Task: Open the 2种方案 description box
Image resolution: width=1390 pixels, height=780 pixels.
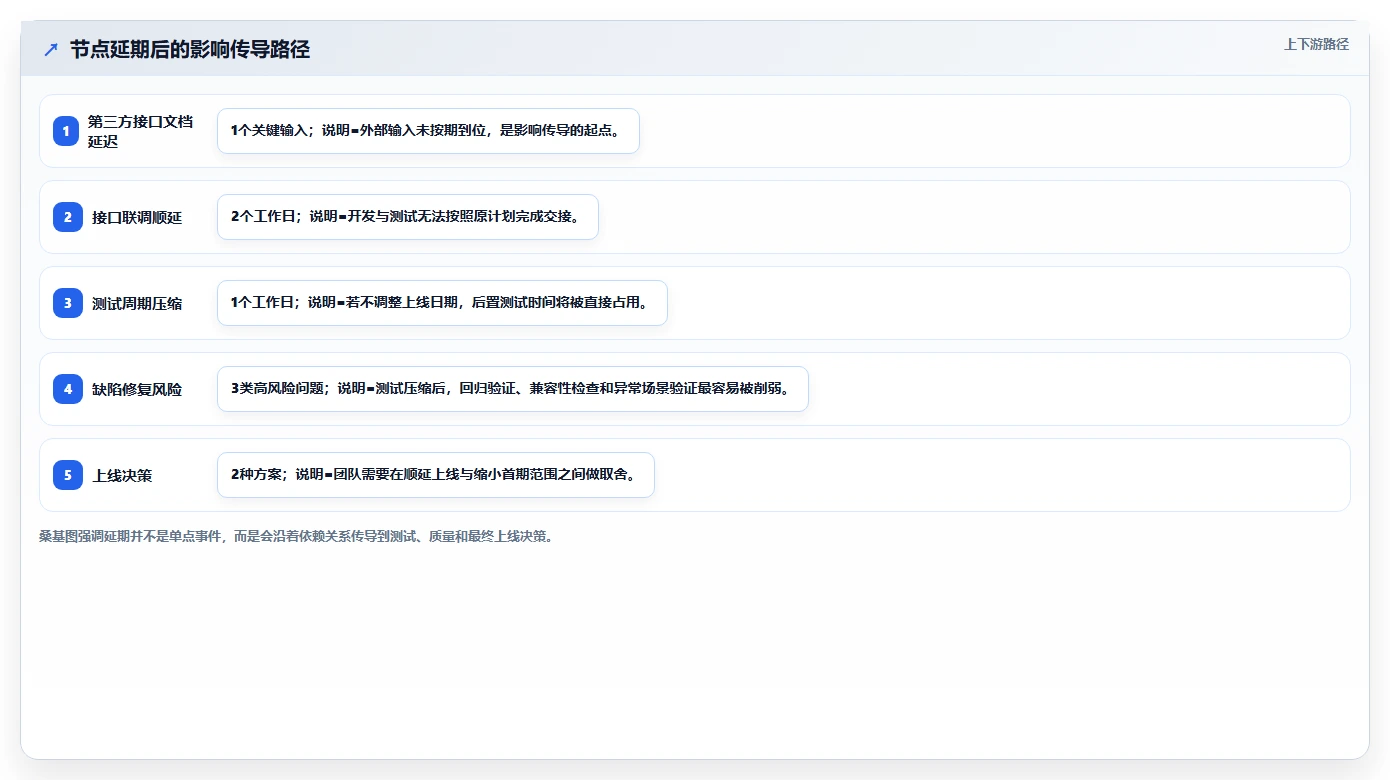Action: tap(436, 475)
